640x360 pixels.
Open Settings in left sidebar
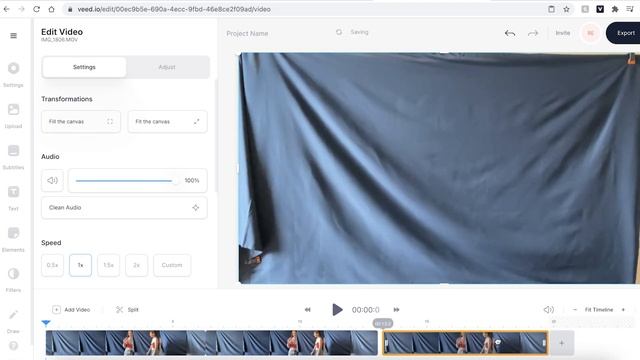pyautogui.click(x=13, y=74)
